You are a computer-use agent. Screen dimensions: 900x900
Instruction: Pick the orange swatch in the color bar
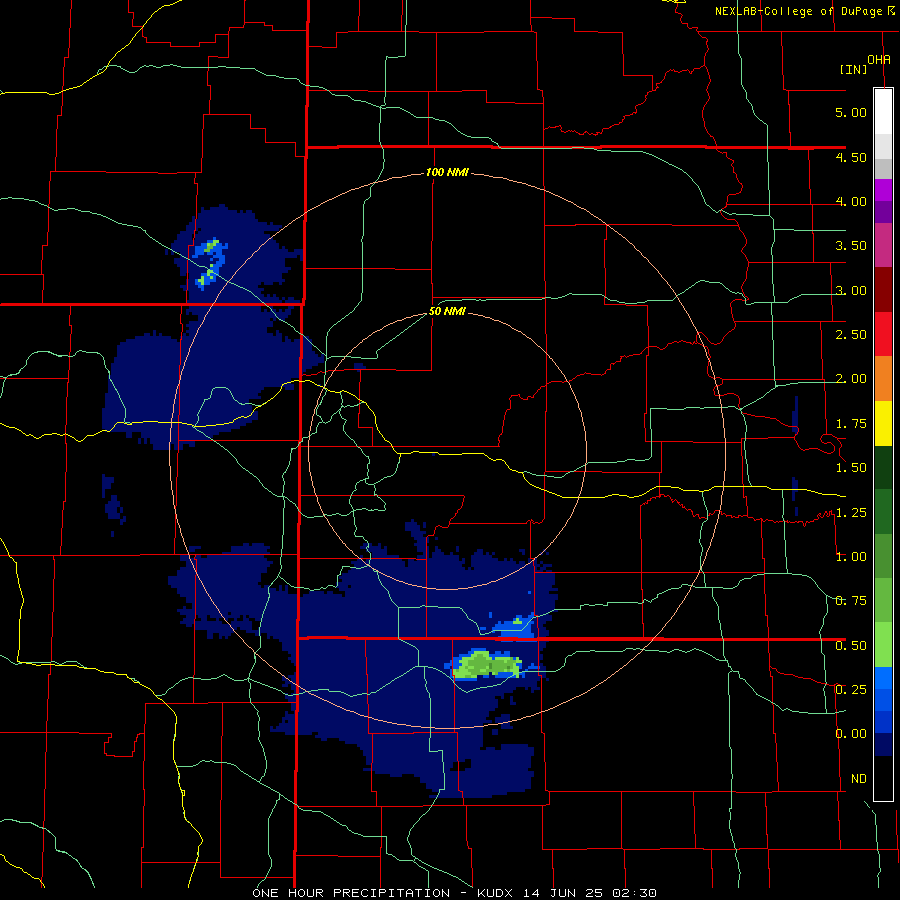pyautogui.click(x=883, y=379)
